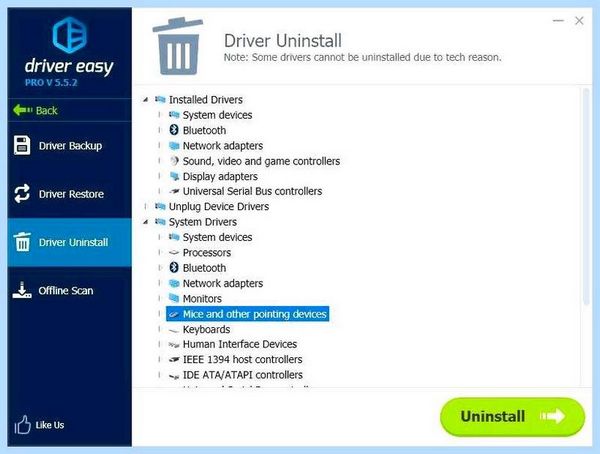Expand the Unplug Device Drivers node

tap(145, 206)
